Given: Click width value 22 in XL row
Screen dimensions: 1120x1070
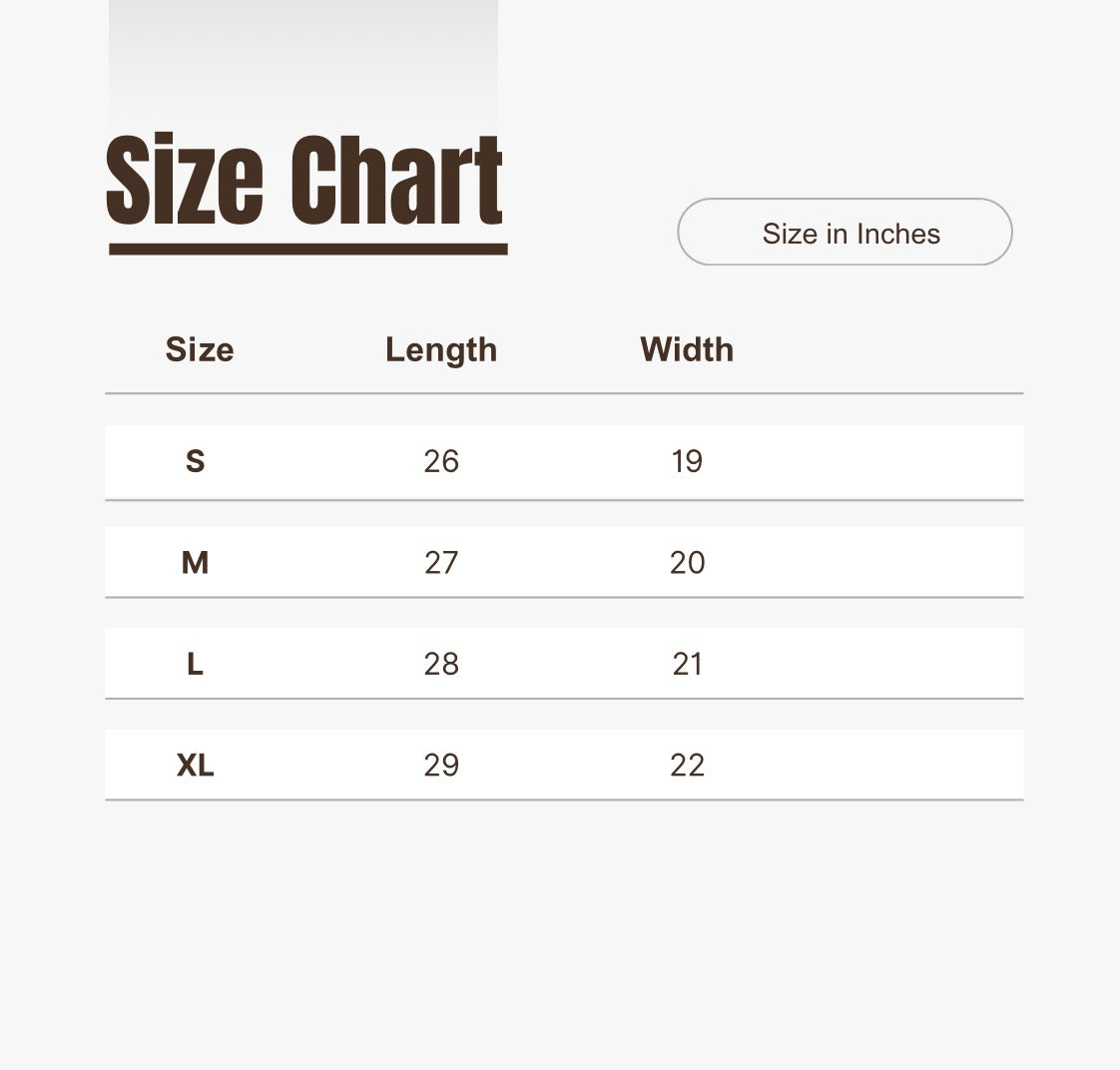Looking at the screenshot, I should point(687,765).
